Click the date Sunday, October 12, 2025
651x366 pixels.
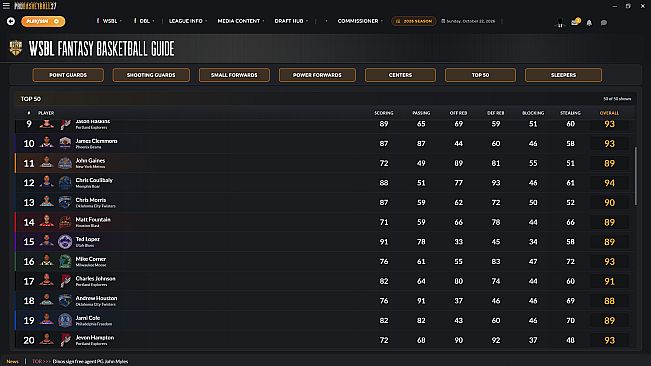tap(468, 21)
